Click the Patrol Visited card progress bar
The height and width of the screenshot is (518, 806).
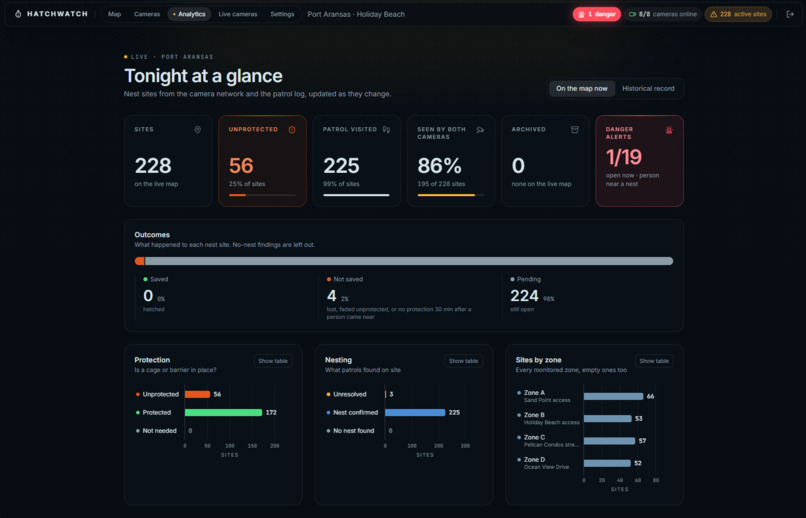tap(356, 195)
